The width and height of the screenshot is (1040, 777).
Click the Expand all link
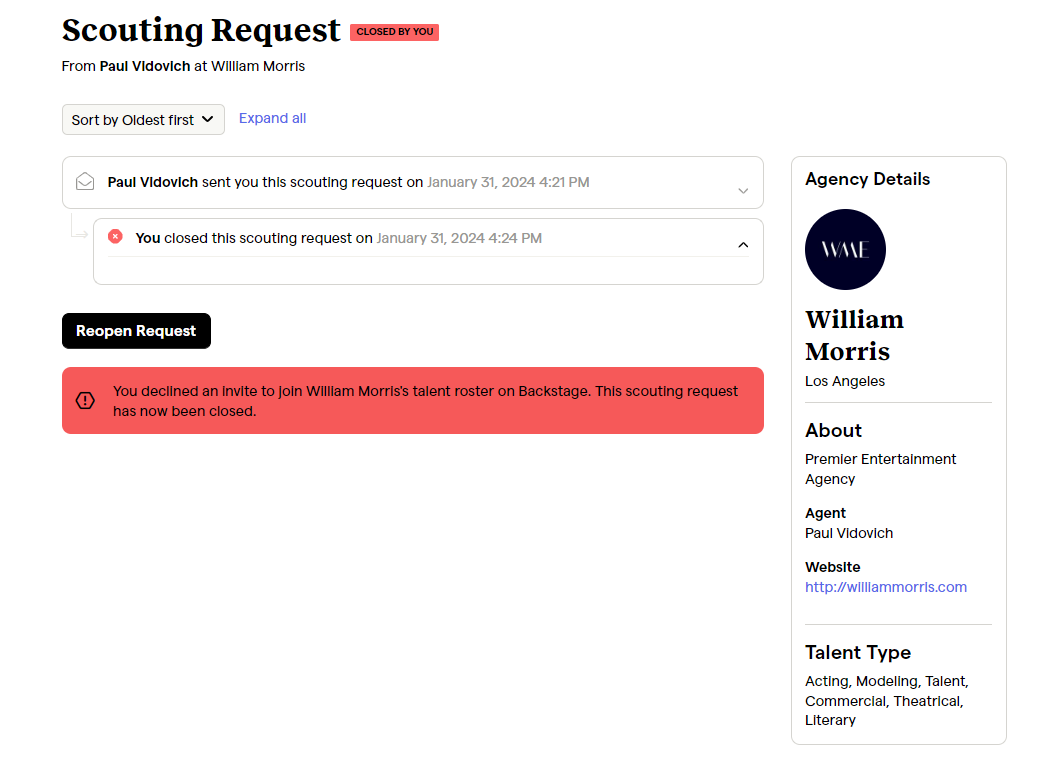tap(272, 118)
